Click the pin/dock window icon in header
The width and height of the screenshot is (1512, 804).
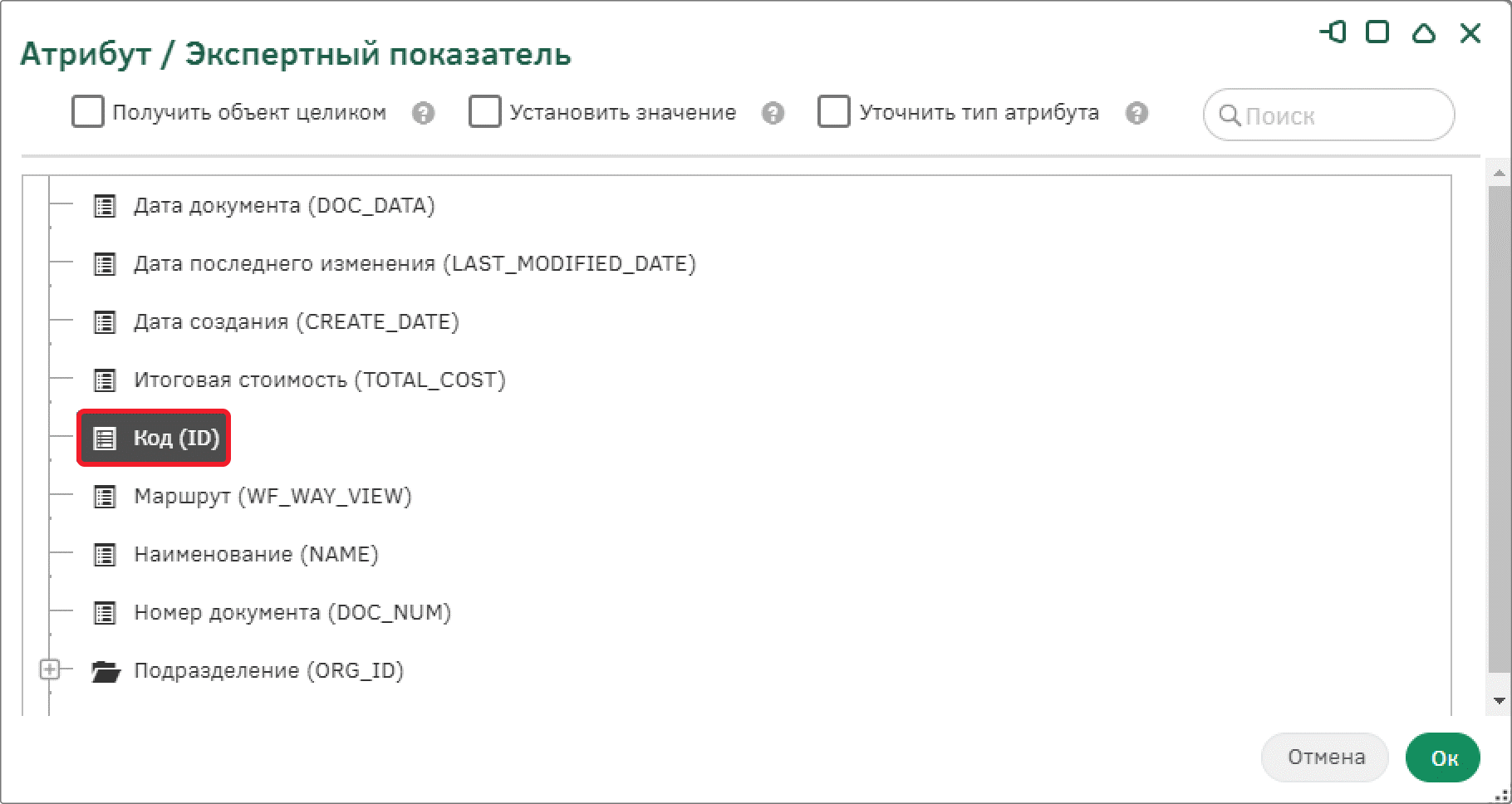point(1333,32)
